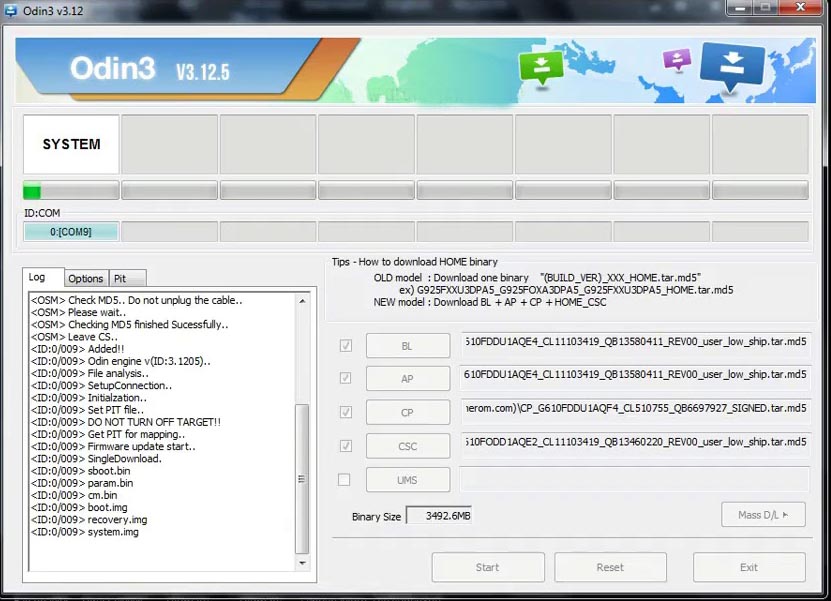The height and width of the screenshot is (601, 831).
Task: Click 'Checking MD5 finished Sucessfully..' log line
Action: tap(129, 325)
